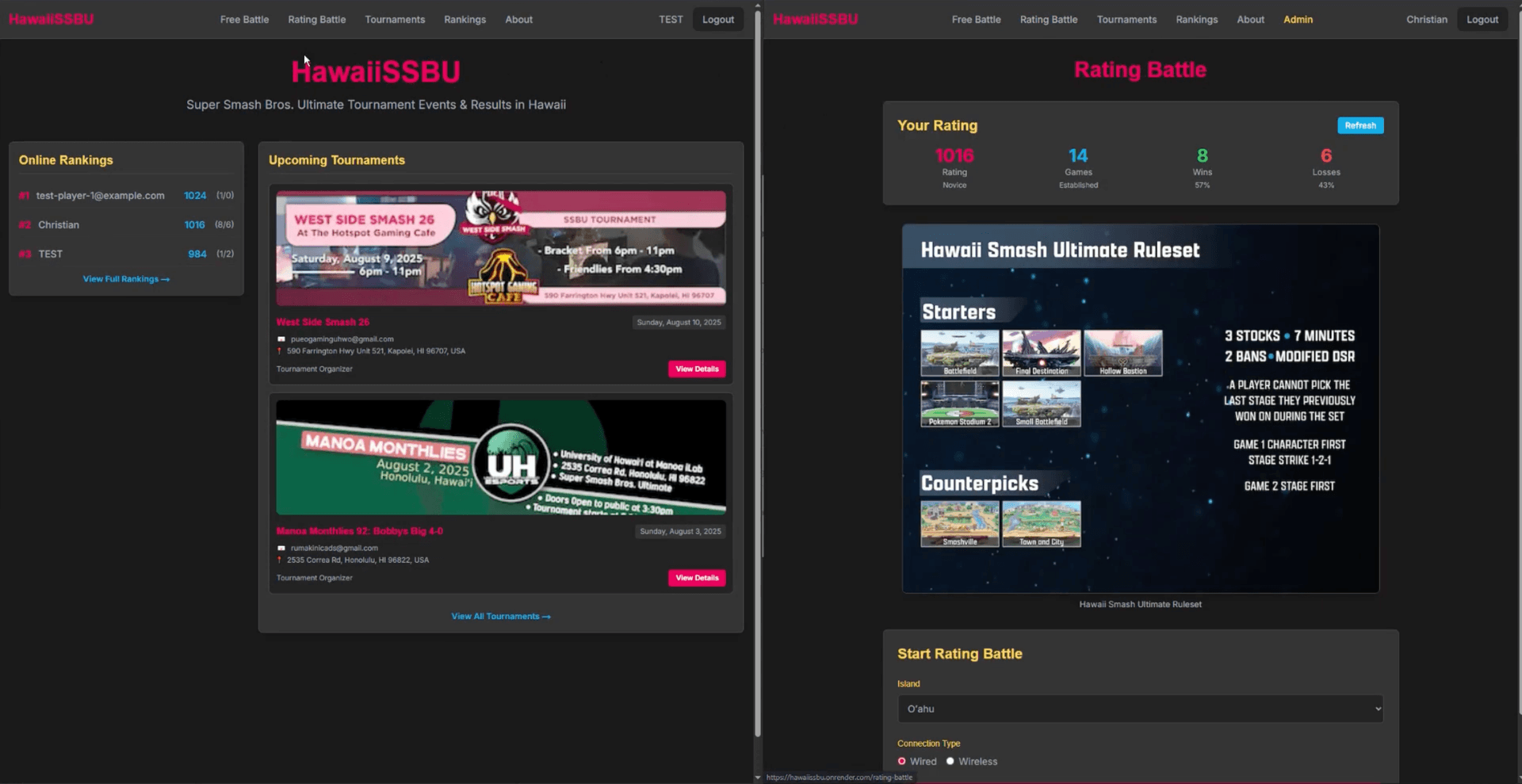
Task: Click Rating Battle in the right window nav
Action: (1049, 20)
